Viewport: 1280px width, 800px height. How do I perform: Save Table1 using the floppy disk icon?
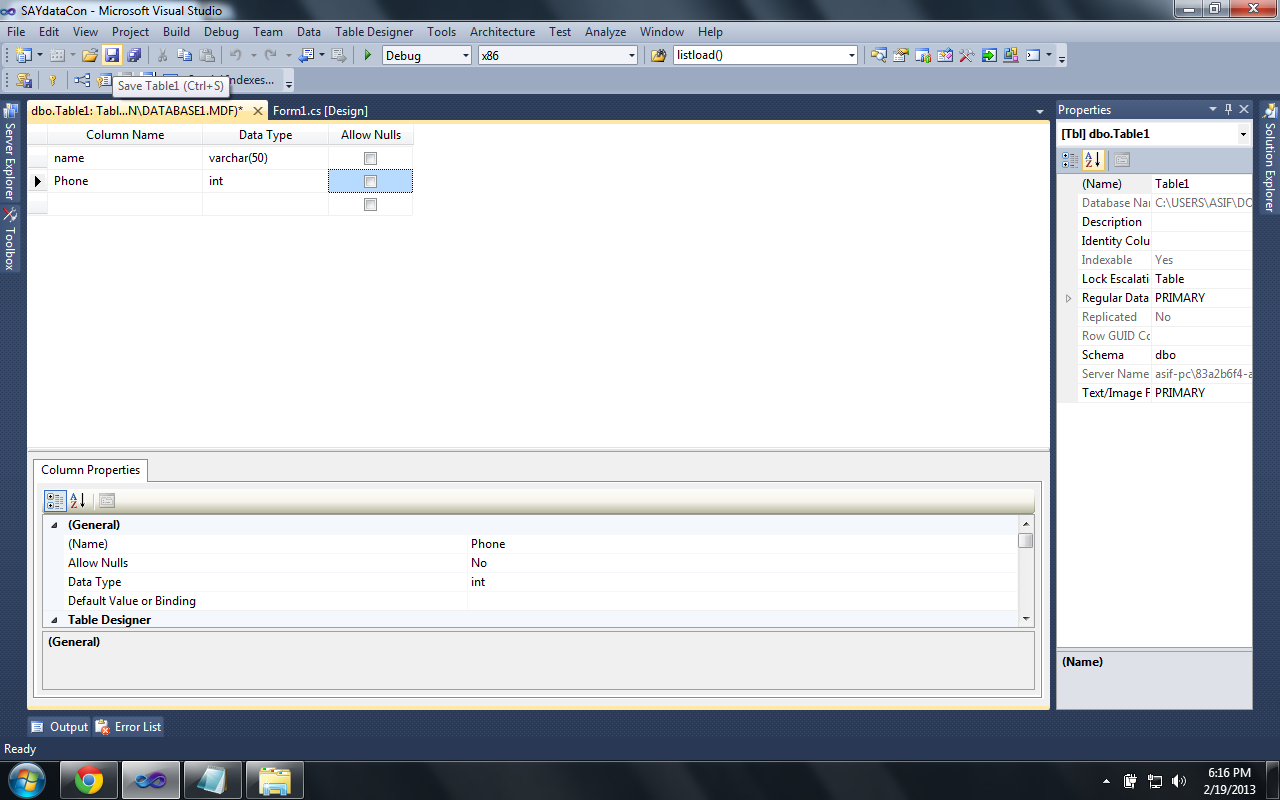(112, 55)
